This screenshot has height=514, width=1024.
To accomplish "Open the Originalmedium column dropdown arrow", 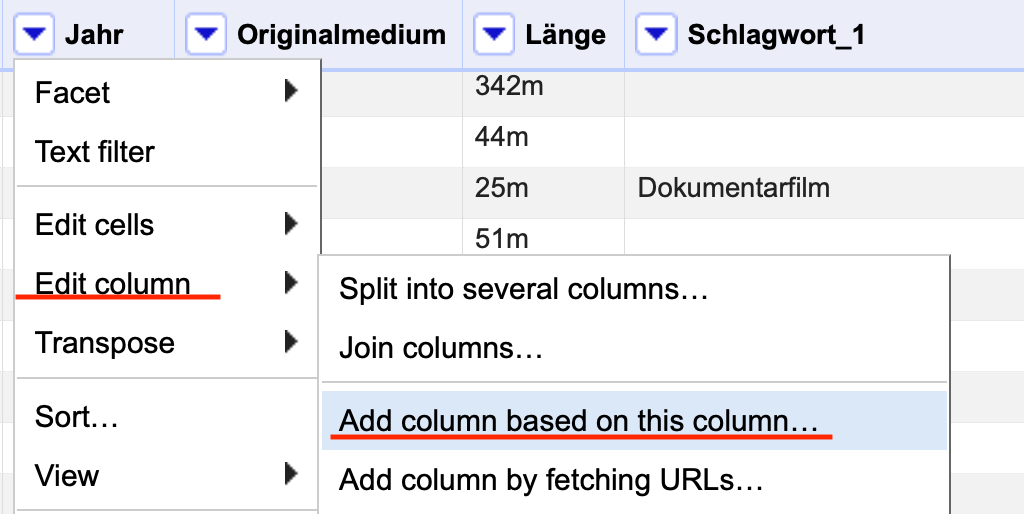I will (206, 34).
